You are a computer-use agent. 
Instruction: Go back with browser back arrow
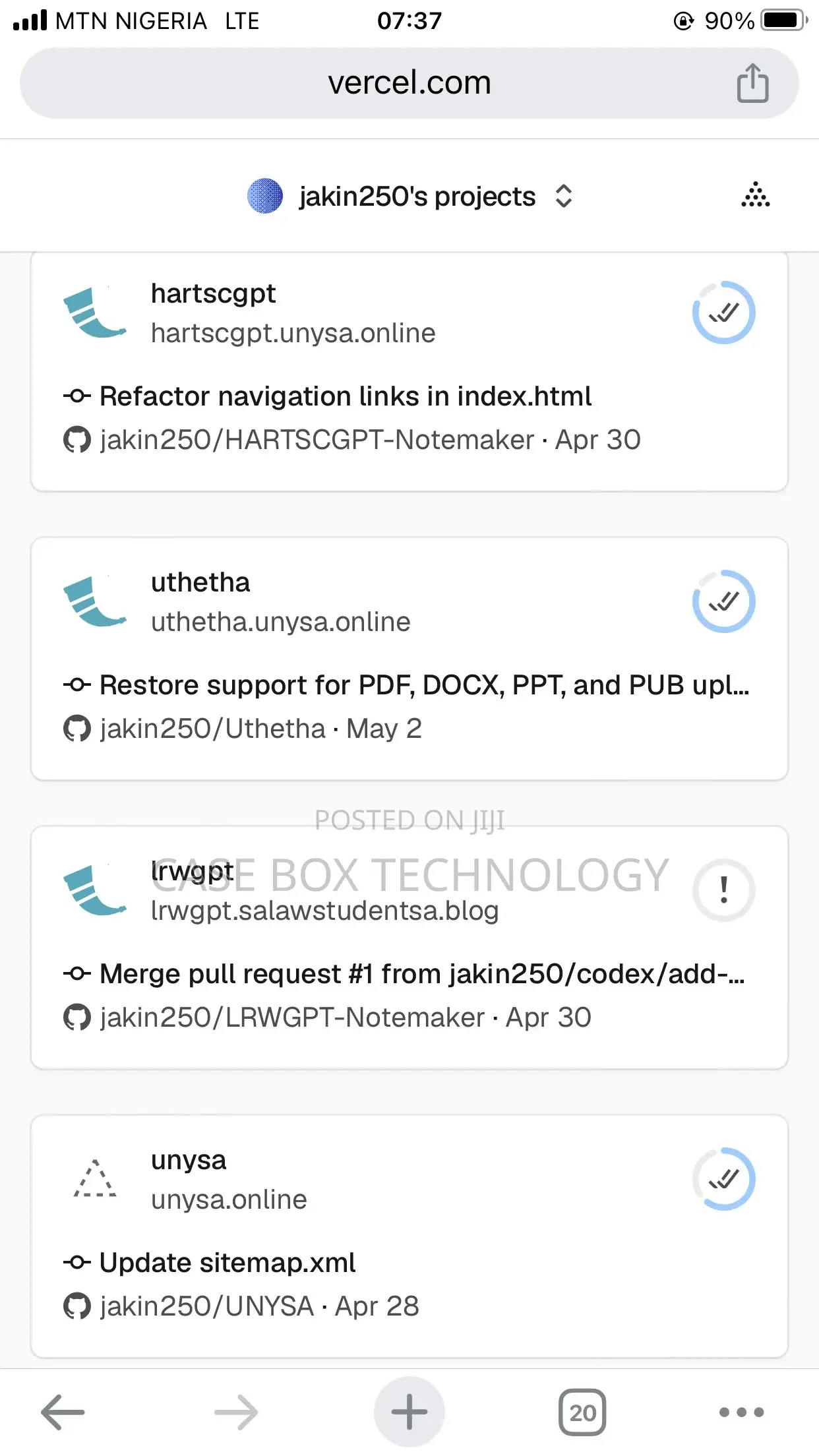click(x=63, y=1412)
